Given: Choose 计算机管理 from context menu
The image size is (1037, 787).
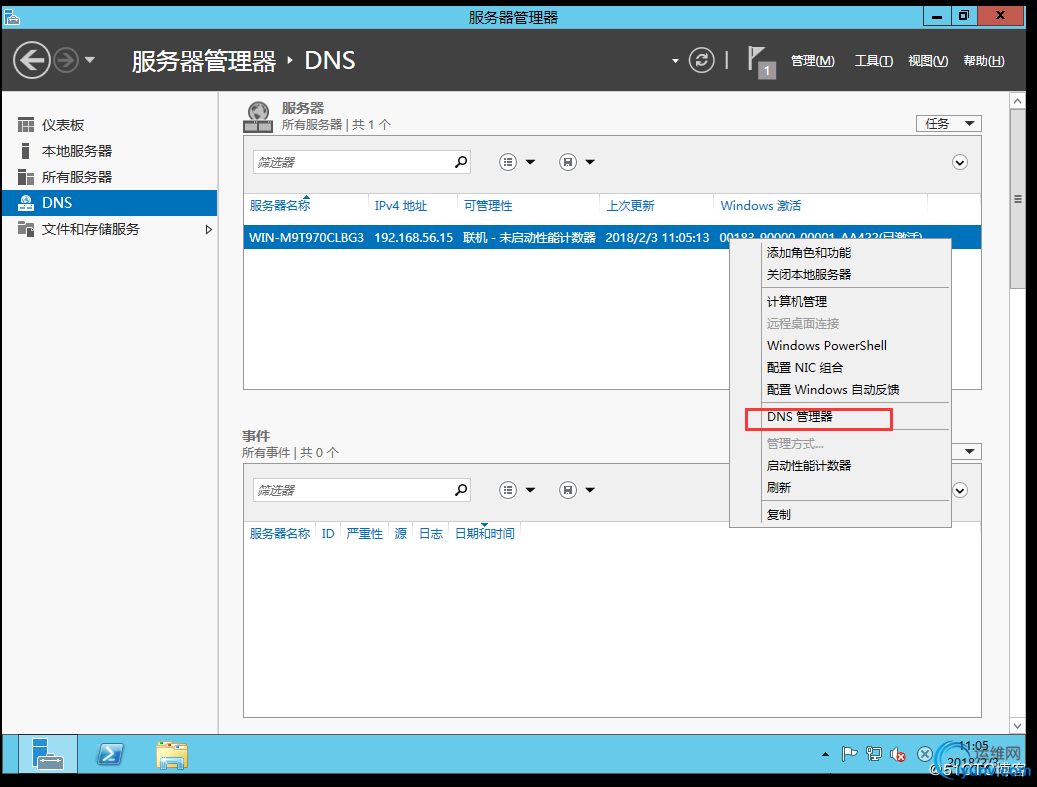Looking at the screenshot, I should 840,302.
